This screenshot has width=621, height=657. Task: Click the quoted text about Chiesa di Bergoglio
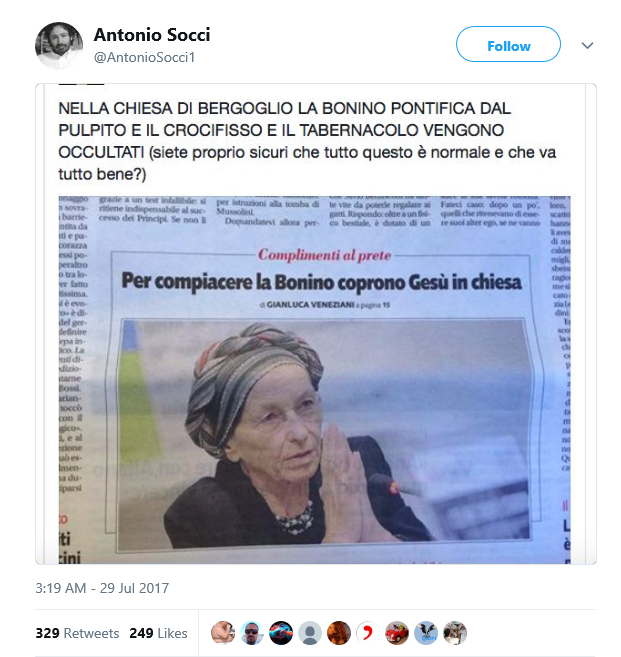(x=307, y=141)
